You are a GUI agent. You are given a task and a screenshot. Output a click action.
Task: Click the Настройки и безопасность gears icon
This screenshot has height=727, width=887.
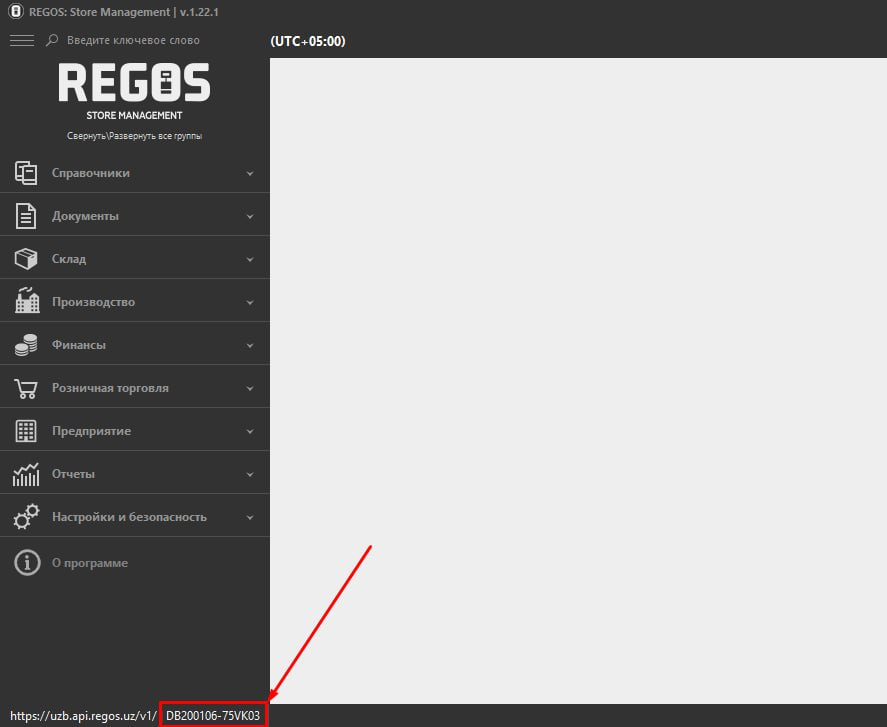pyautogui.click(x=26, y=517)
